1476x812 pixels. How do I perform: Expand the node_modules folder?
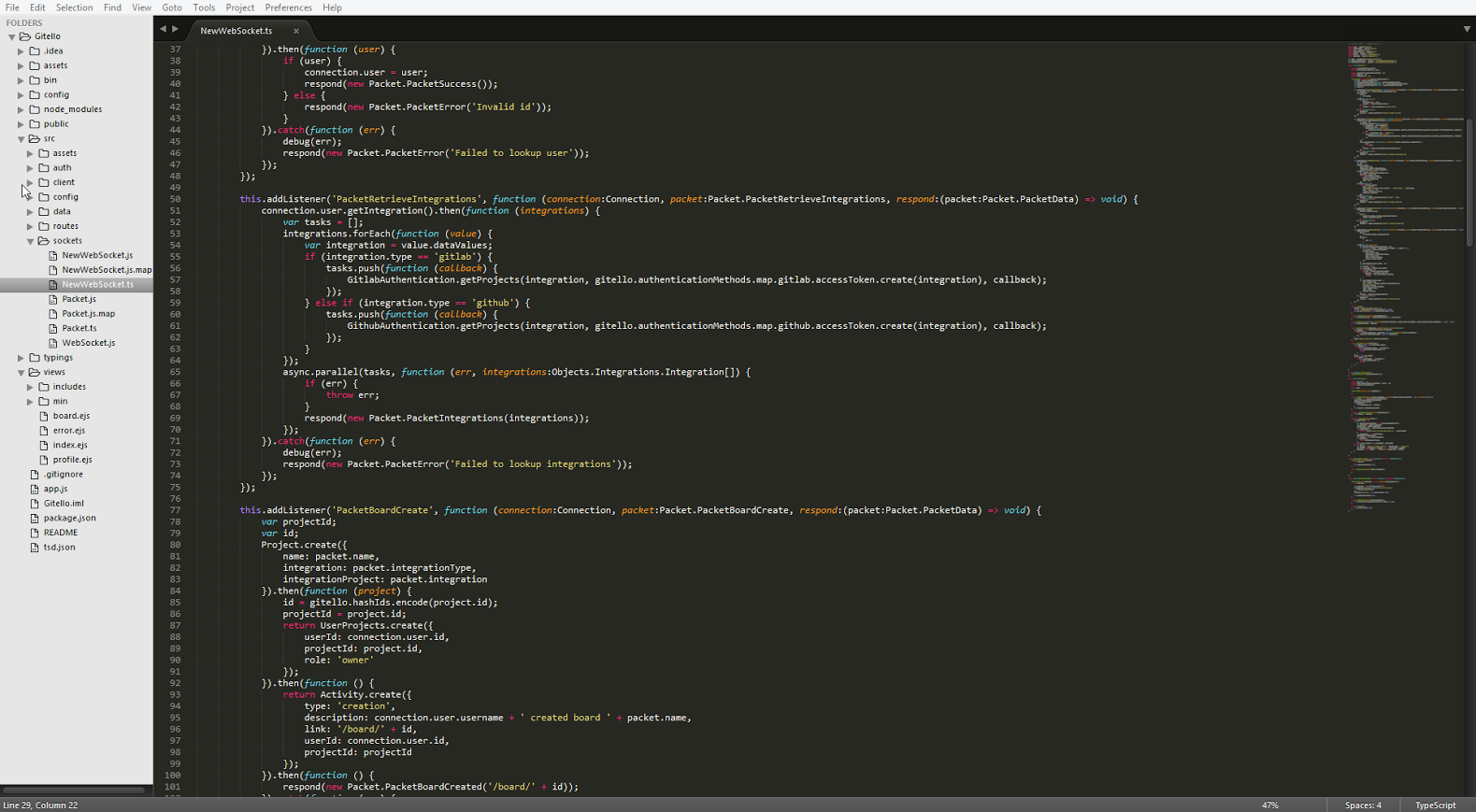pyautogui.click(x=21, y=109)
